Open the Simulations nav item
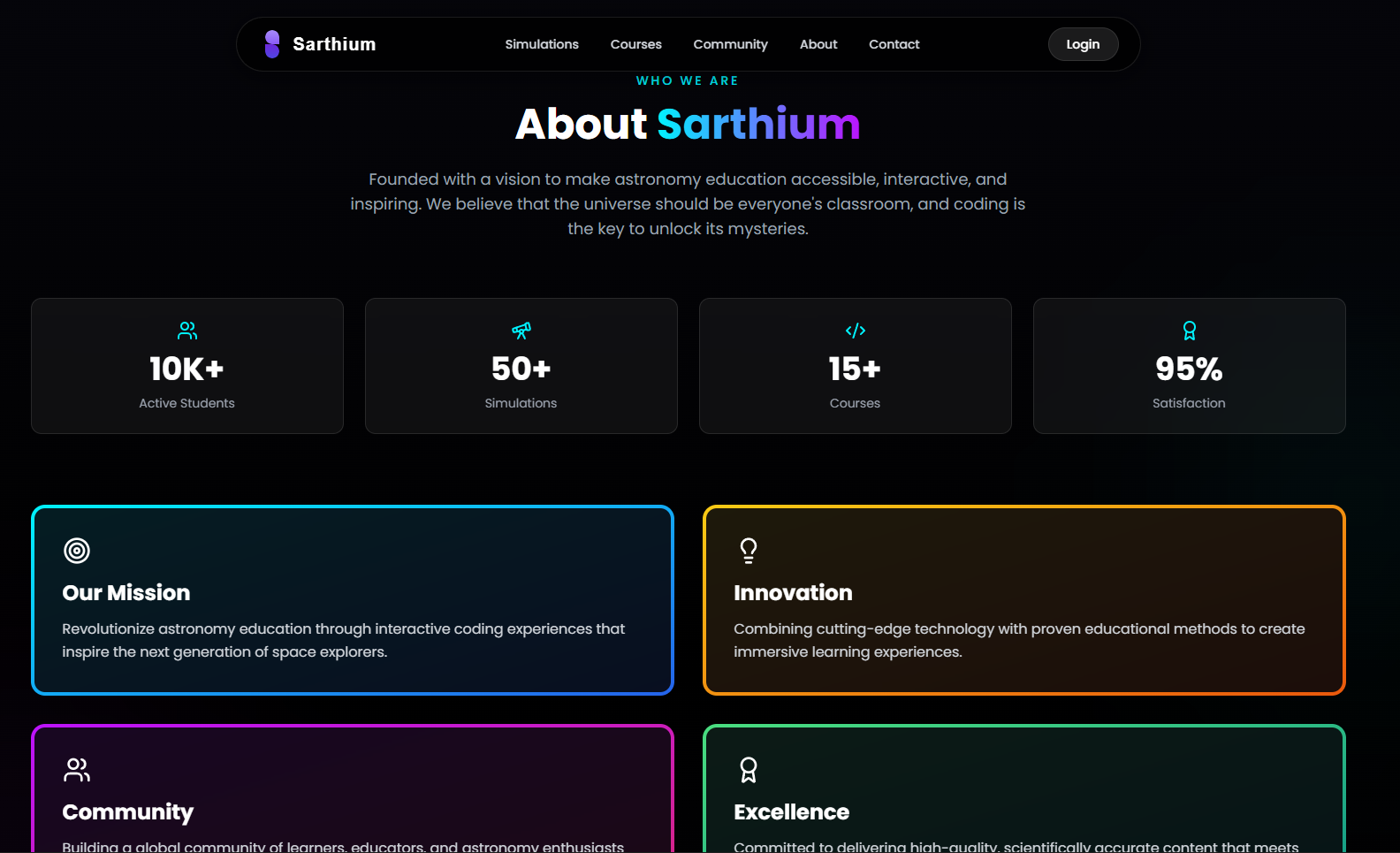Viewport: 1400px width, 853px height. (x=542, y=44)
